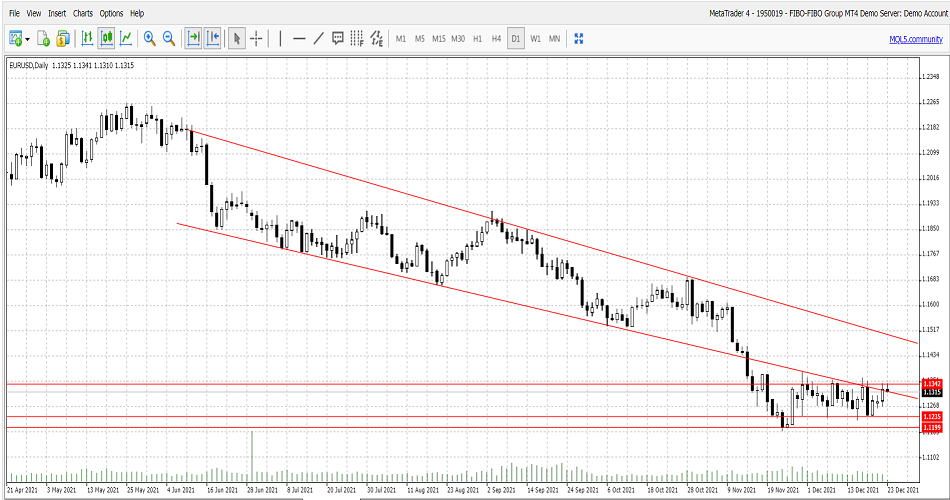
Task: Select the Trendline drawing tool
Action: coord(318,38)
